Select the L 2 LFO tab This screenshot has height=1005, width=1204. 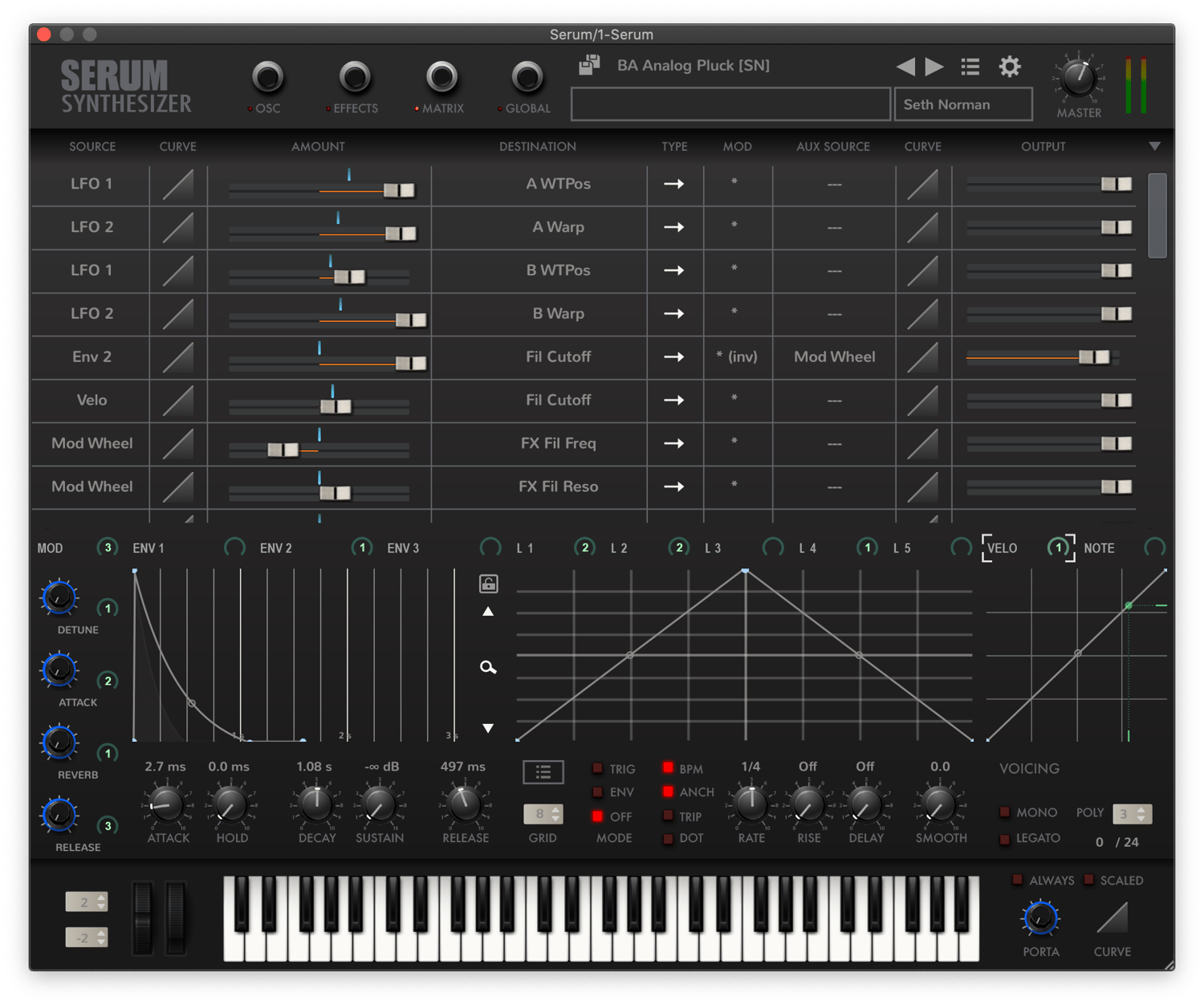point(619,548)
